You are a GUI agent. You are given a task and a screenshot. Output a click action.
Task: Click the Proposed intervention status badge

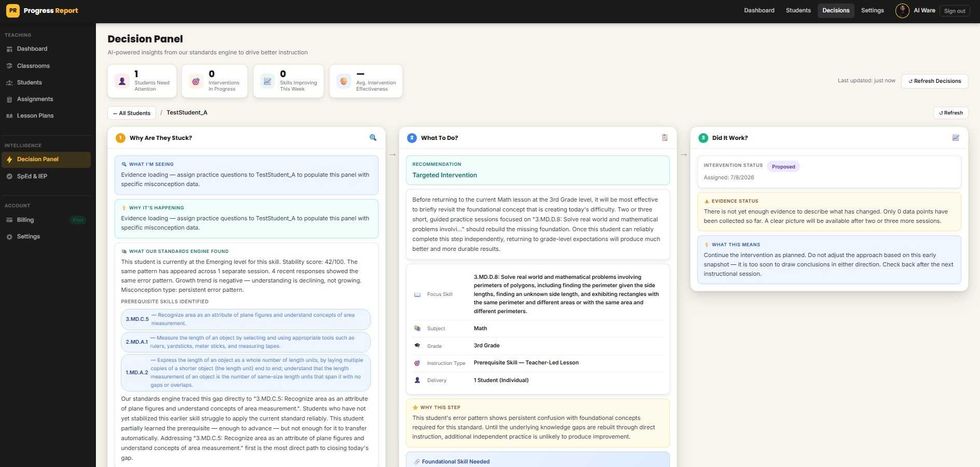[783, 167]
